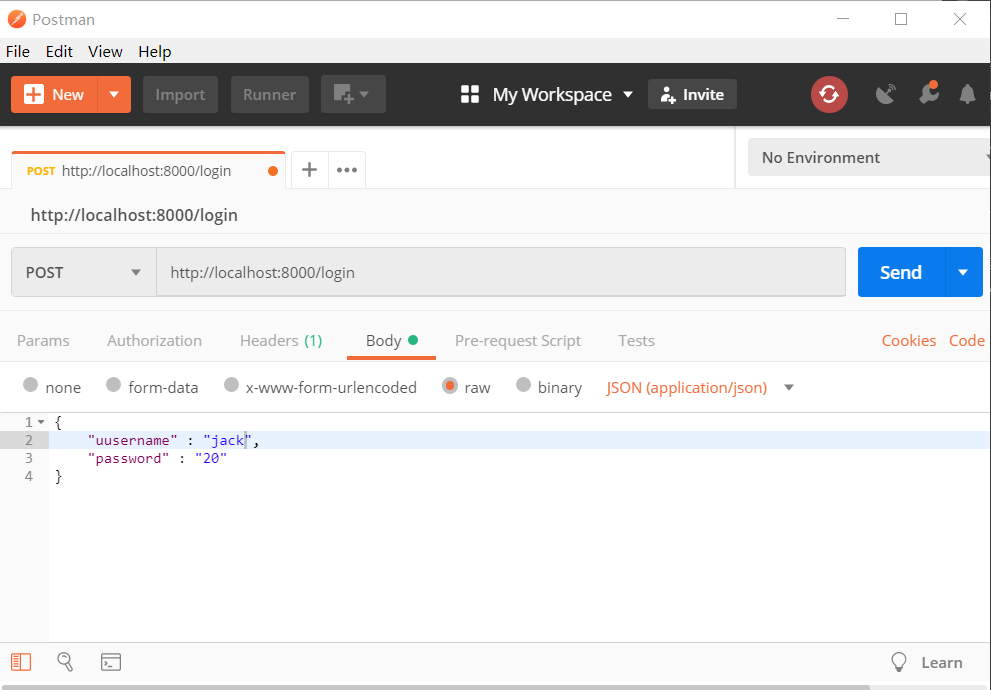This screenshot has height=690, width=991.
Task: Click the "password" key in editor
Action: click(128, 459)
